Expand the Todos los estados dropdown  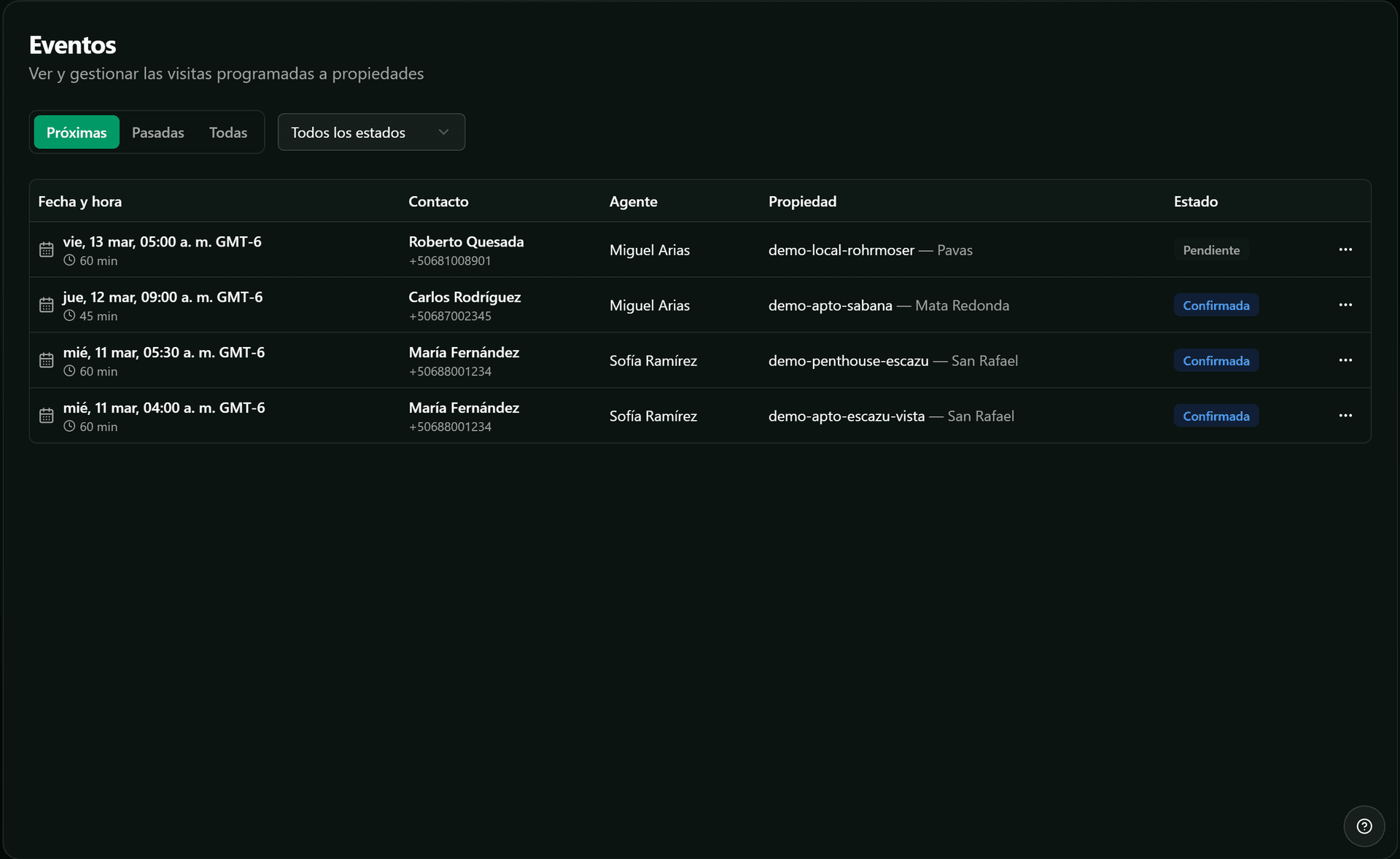click(x=370, y=132)
